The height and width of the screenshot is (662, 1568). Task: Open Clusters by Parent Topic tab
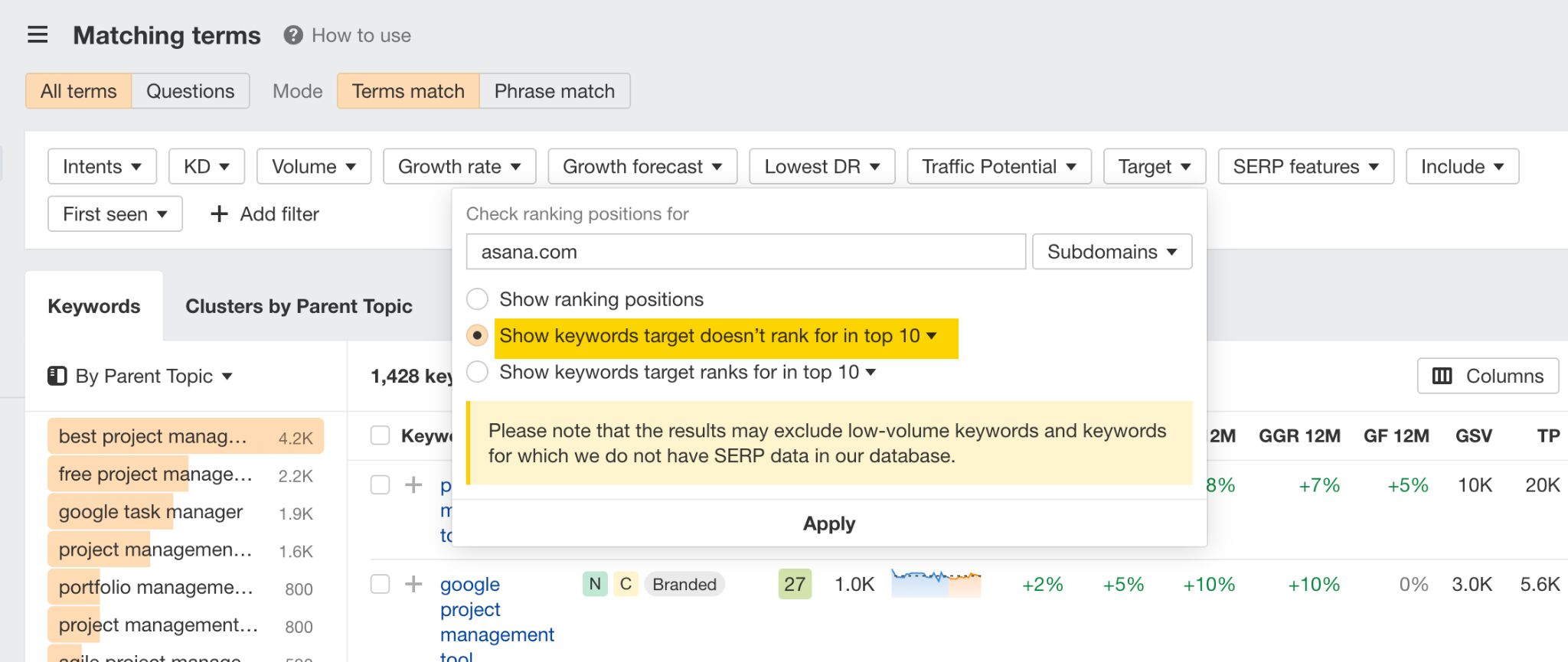299,306
